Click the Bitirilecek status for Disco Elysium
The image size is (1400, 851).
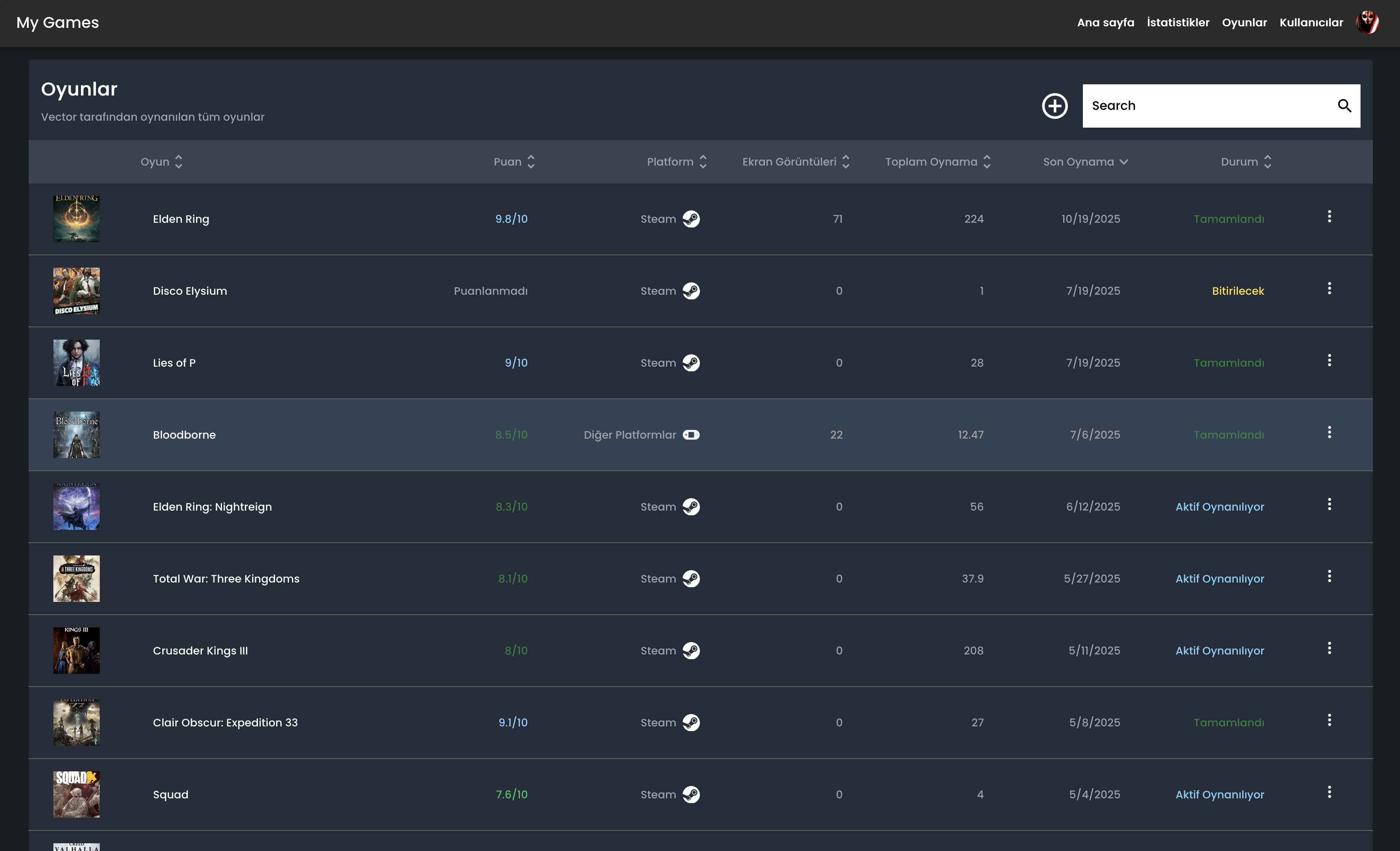pyautogui.click(x=1238, y=291)
